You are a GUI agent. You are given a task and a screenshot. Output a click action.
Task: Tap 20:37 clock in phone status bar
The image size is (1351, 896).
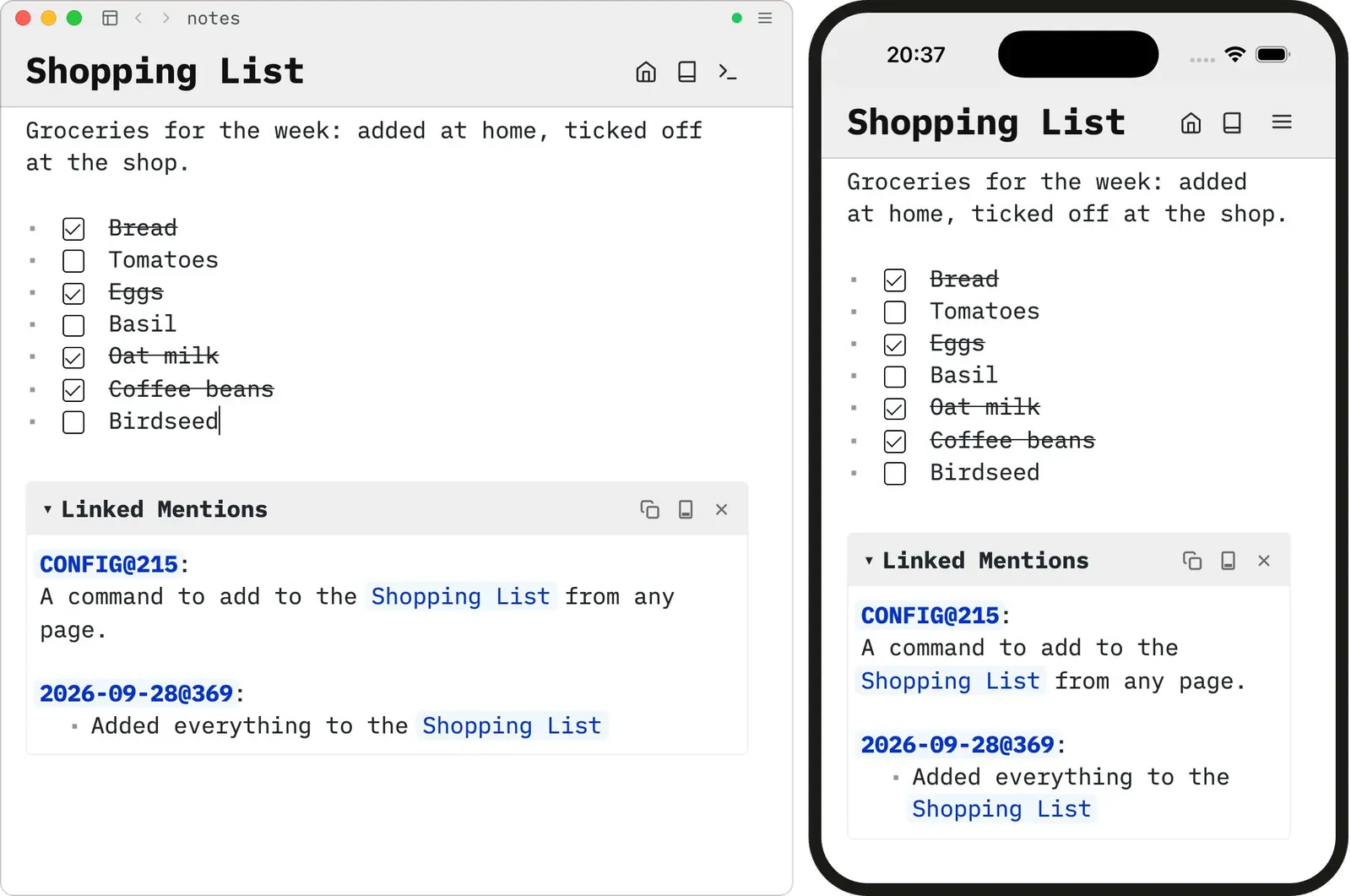click(916, 55)
